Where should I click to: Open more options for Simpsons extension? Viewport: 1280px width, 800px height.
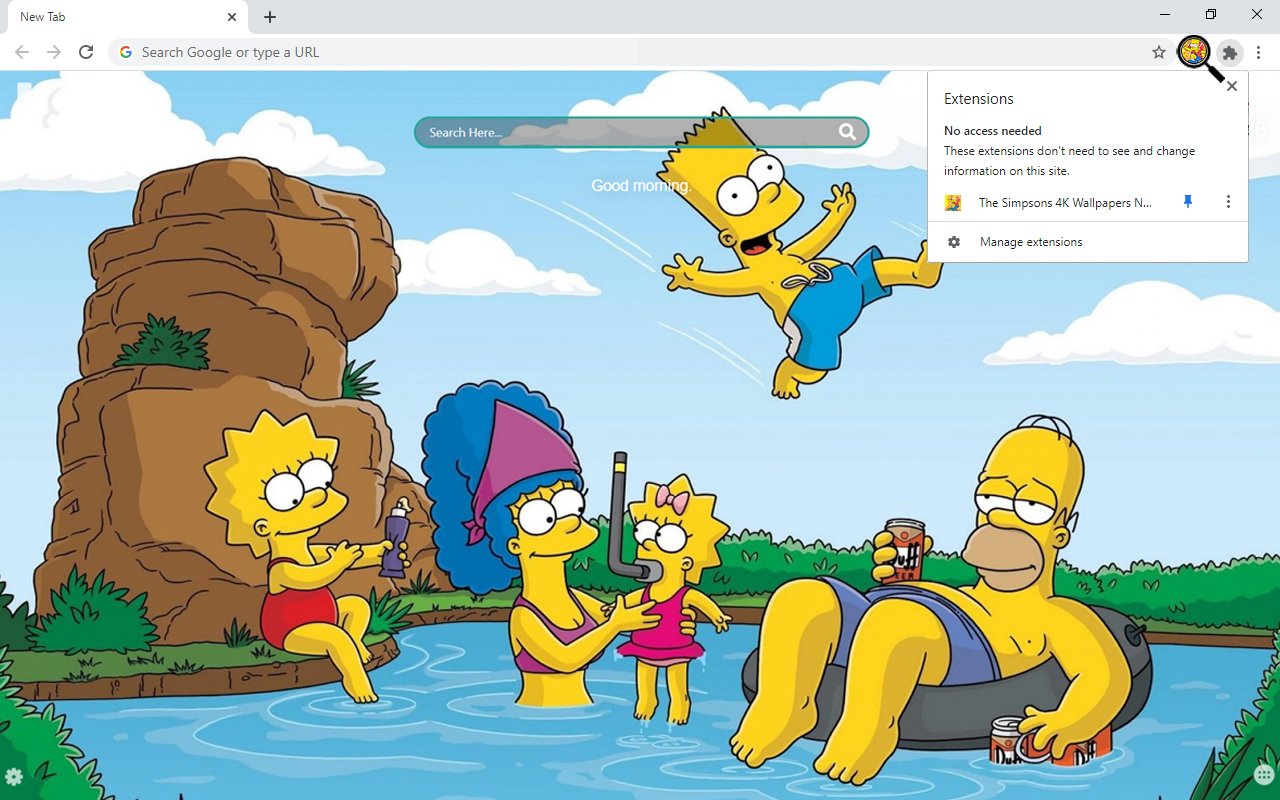(1228, 202)
